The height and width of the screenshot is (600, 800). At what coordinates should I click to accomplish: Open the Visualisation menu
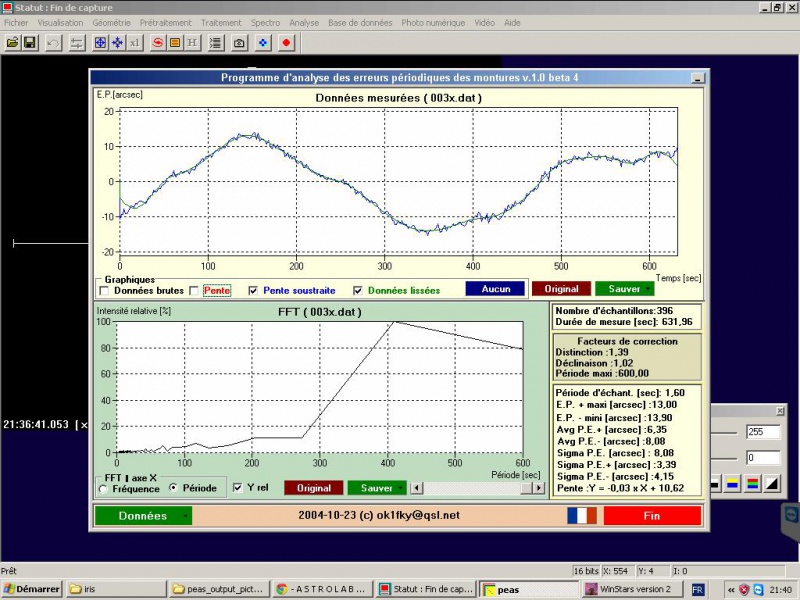[x=60, y=23]
